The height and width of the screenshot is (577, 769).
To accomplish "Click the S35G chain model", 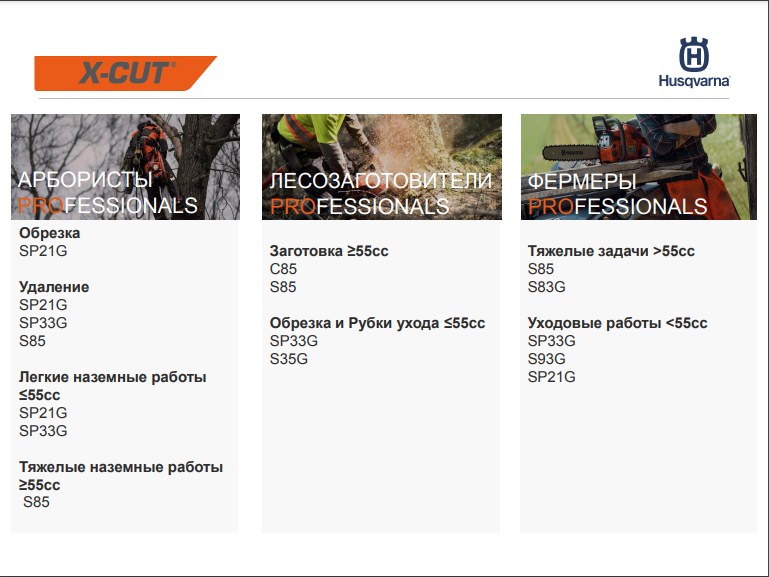I will pos(289,359).
